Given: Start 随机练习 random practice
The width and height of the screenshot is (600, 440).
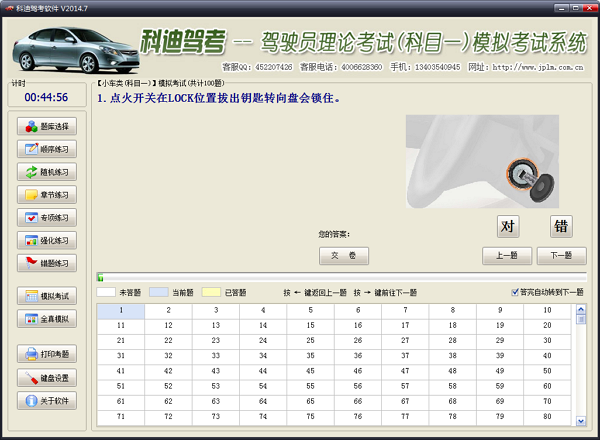Looking at the screenshot, I should coord(47,172).
